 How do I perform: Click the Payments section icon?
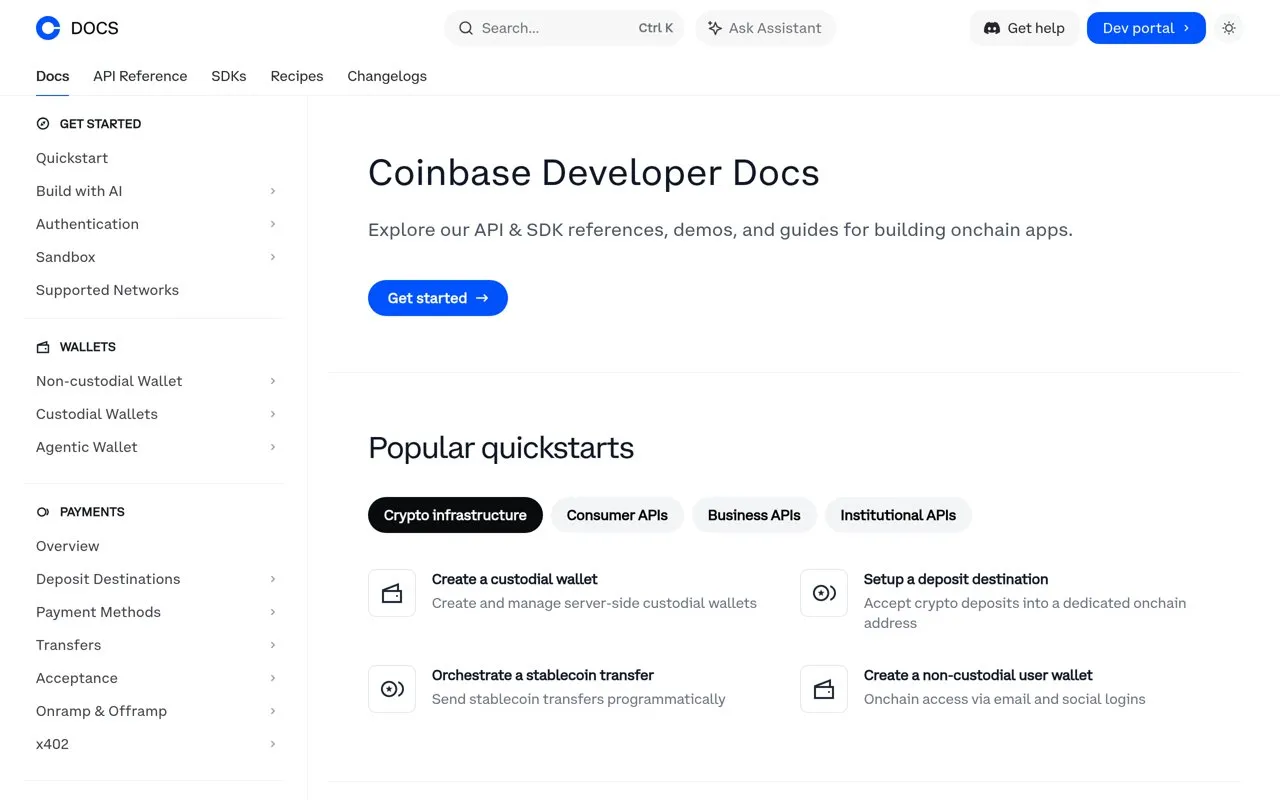(43, 512)
